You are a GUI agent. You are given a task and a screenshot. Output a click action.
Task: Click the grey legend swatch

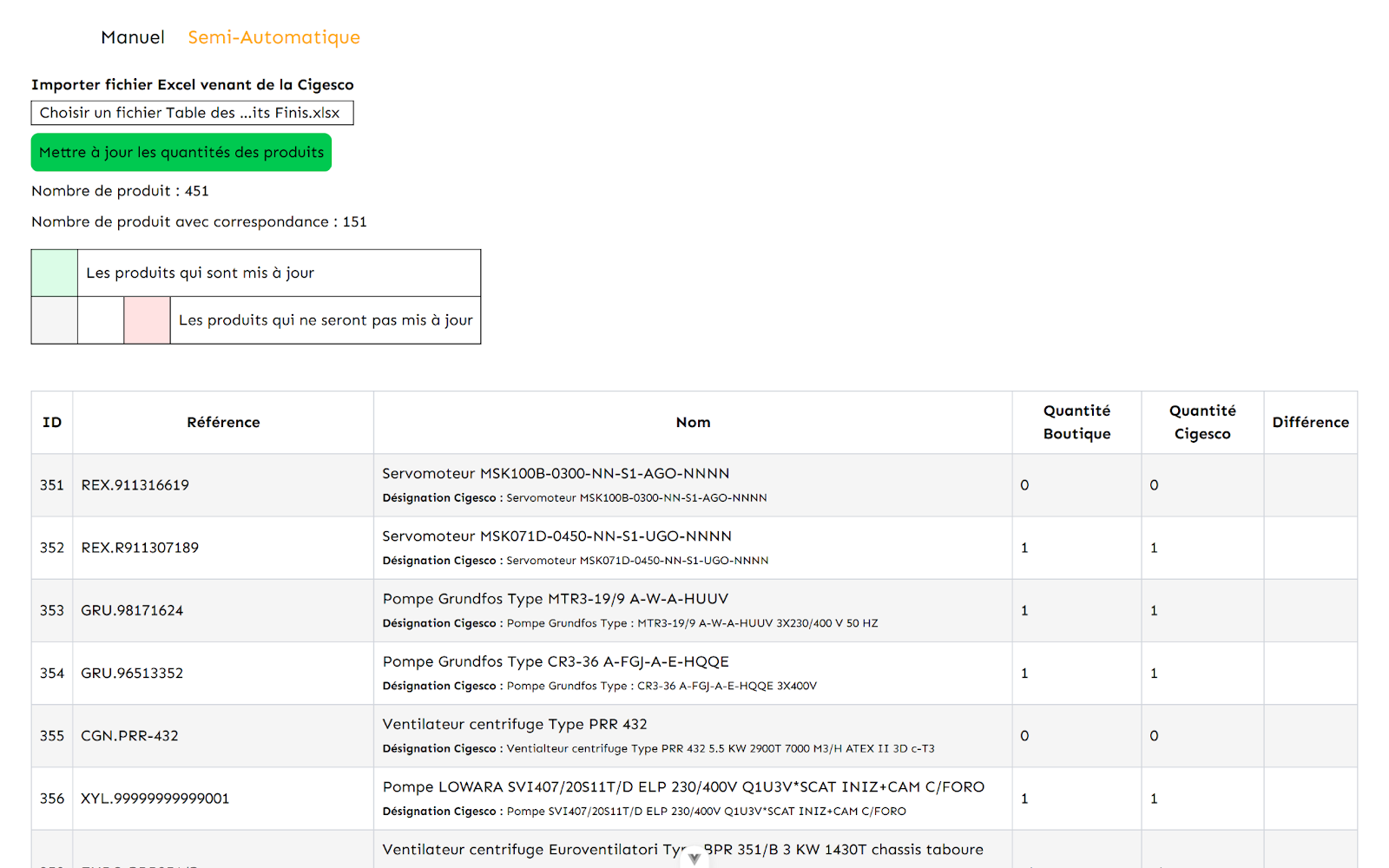click(x=55, y=320)
